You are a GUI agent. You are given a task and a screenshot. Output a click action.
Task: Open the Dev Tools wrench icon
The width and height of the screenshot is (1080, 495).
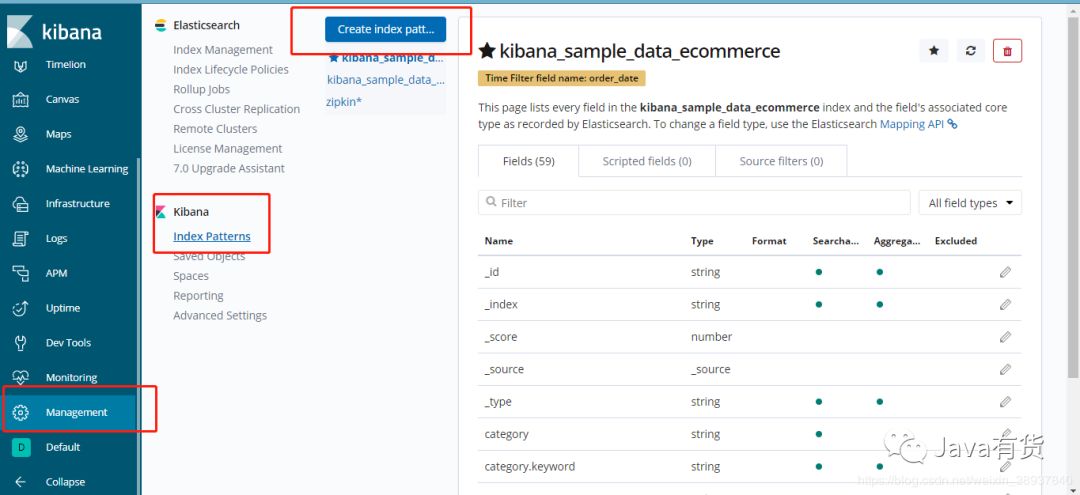[21, 343]
